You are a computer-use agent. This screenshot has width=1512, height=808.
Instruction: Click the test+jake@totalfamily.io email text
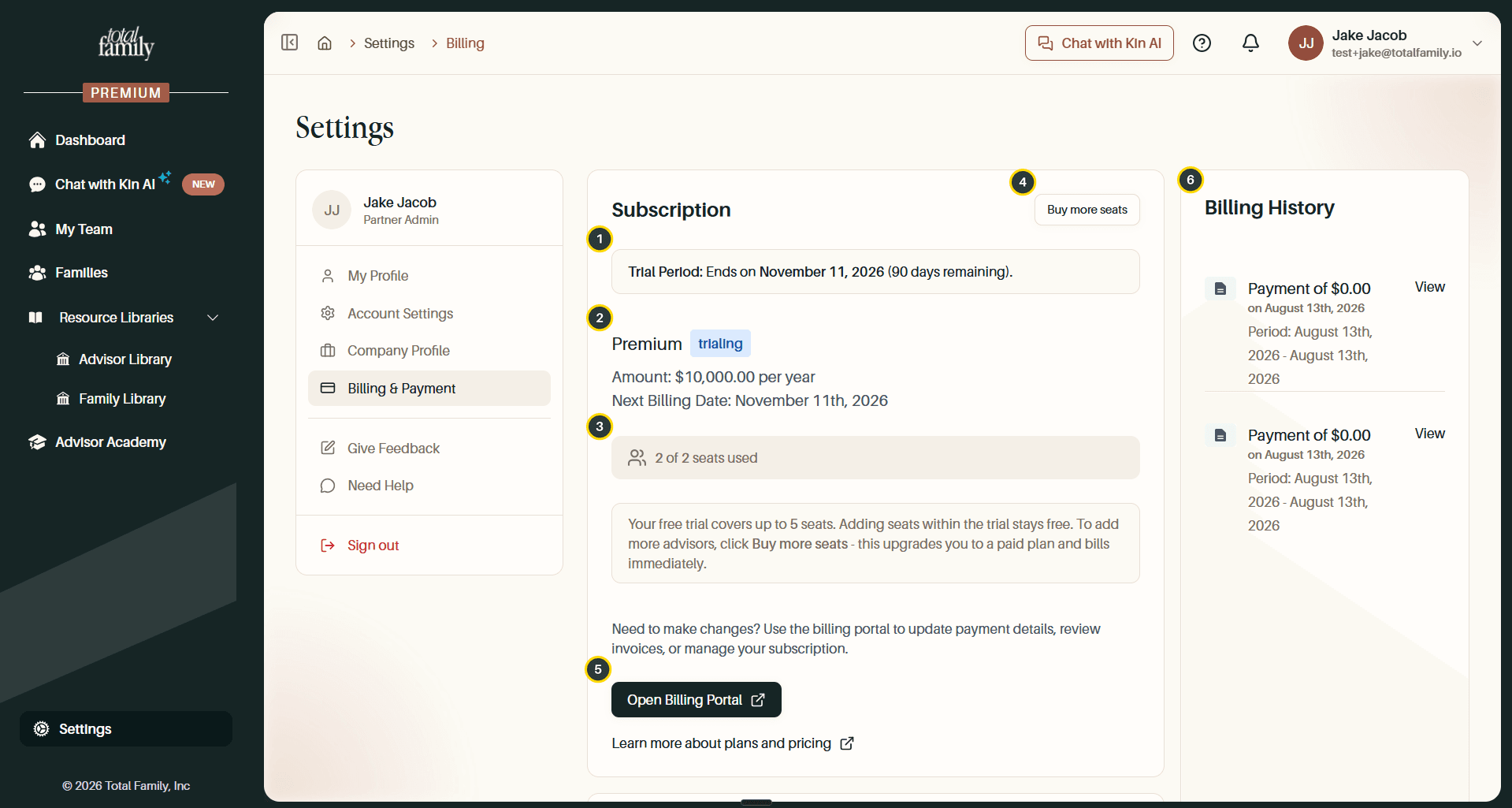point(1397,53)
